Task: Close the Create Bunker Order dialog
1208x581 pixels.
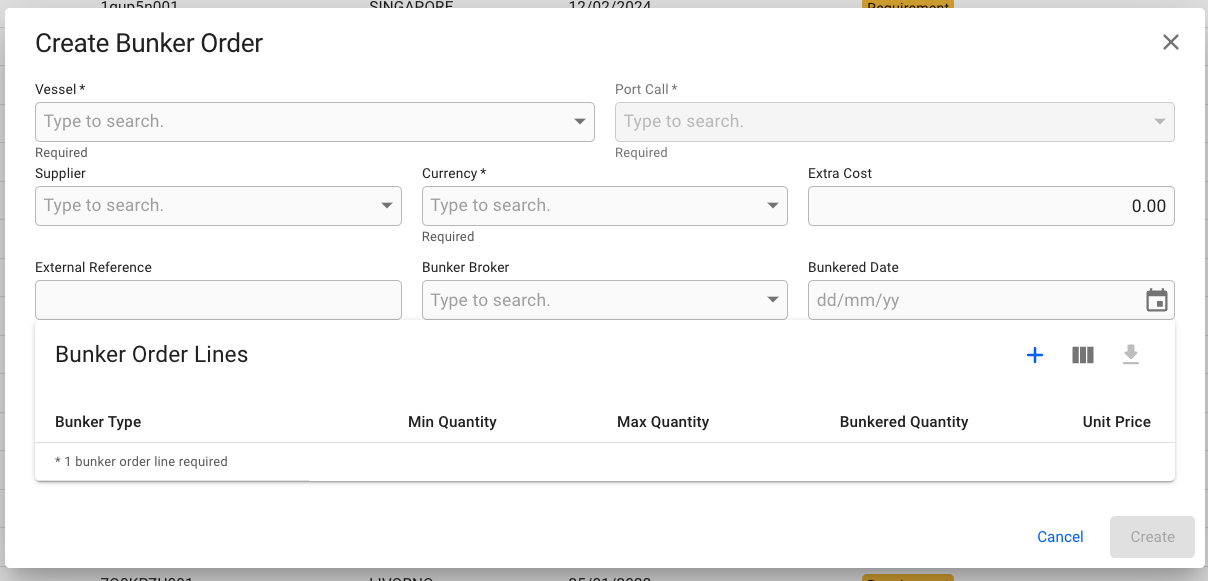Action: (x=1171, y=42)
